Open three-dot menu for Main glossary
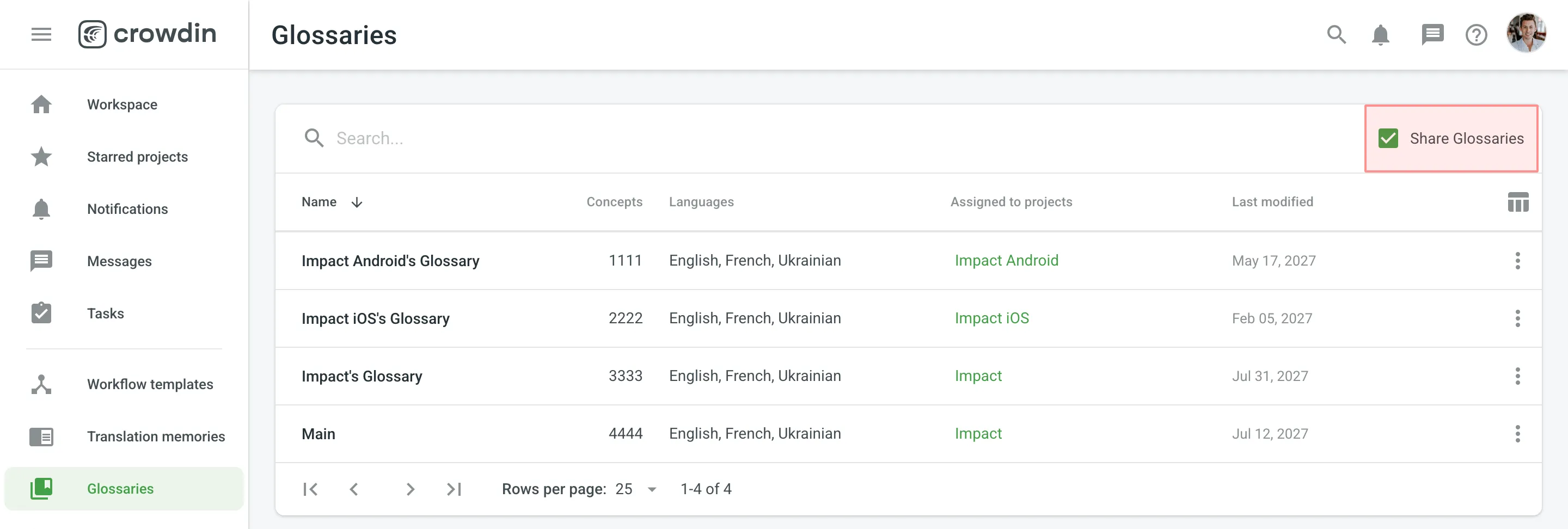Image resolution: width=1568 pixels, height=529 pixels. [1517, 433]
